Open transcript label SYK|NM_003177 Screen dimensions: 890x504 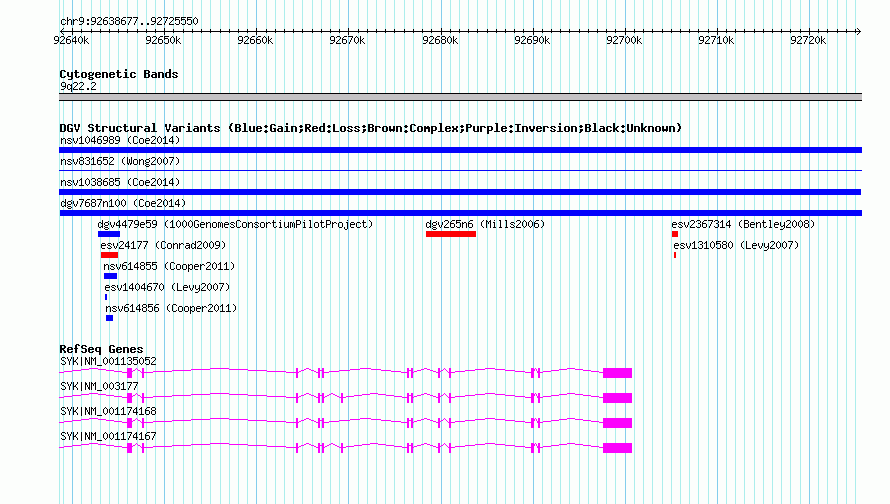click(99, 387)
